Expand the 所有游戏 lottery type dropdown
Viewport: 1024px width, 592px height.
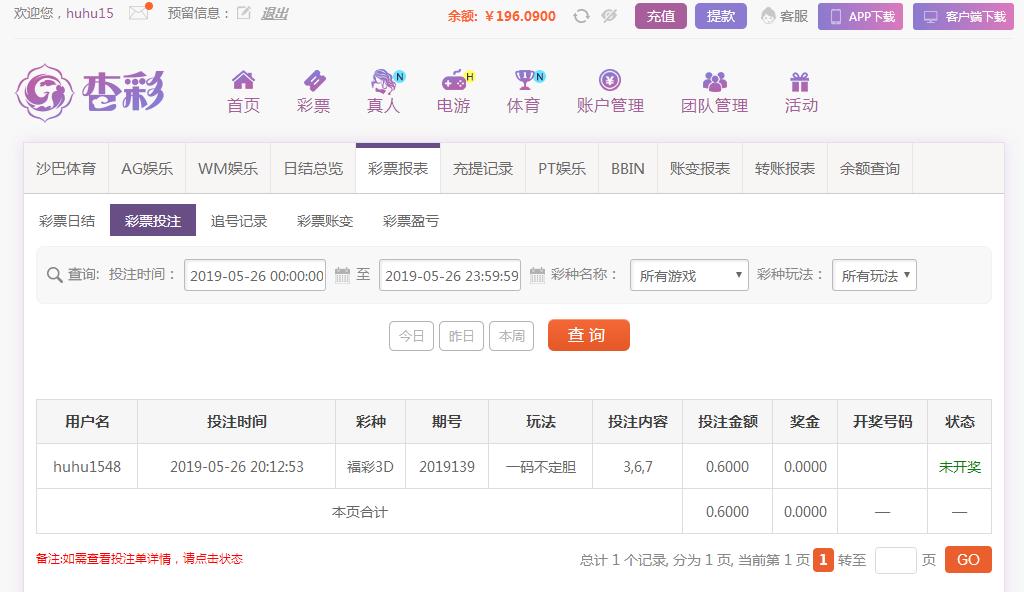[x=689, y=275]
